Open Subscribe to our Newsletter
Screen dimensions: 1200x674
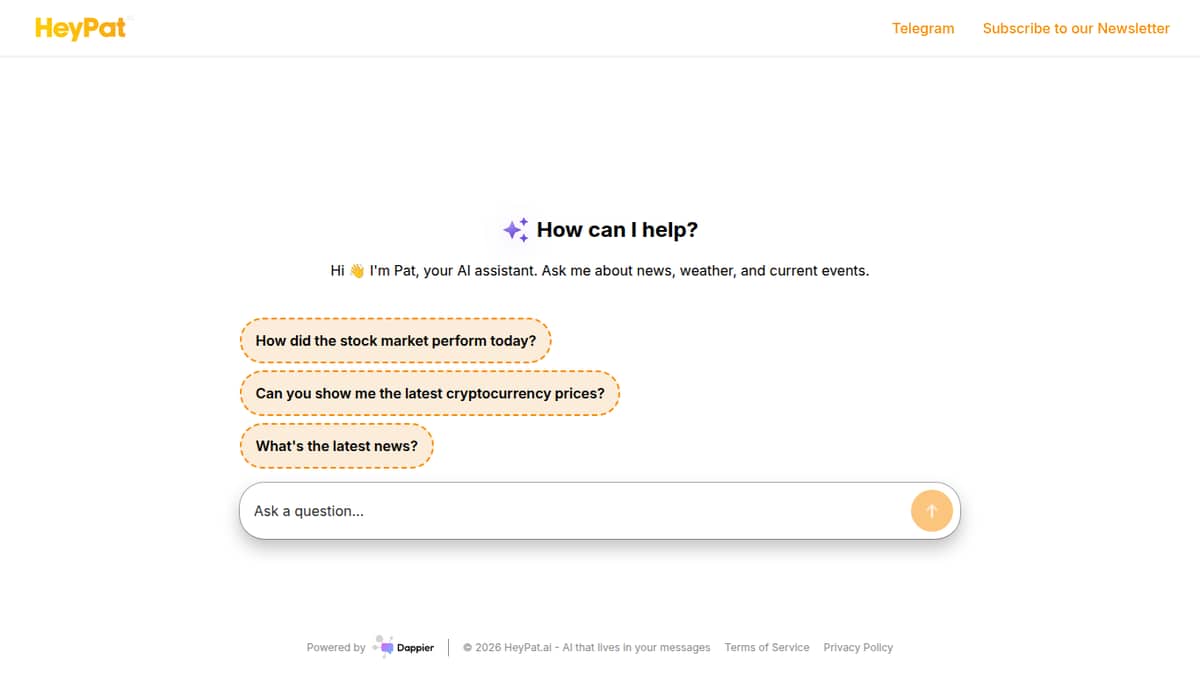pyautogui.click(x=1076, y=28)
